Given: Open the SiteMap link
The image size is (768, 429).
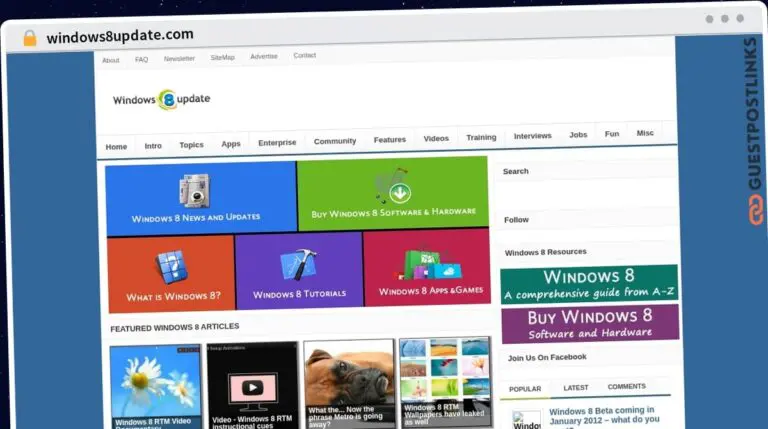Looking at the screenshot, I should coord(222,58).
